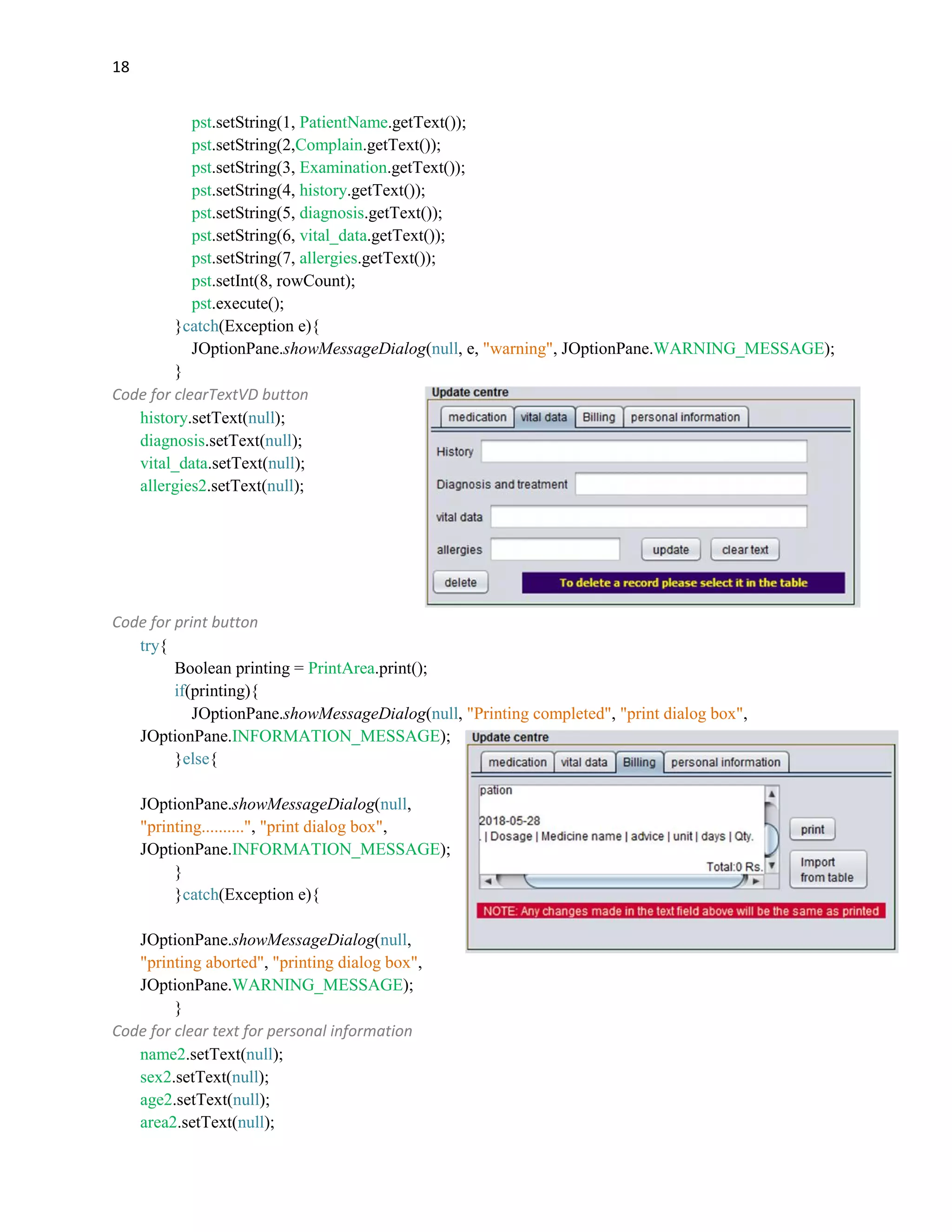This screenshot has width=952, height=1232.
Task: Click the delete button
Action: pyautogui.click(x=460, y=582)
